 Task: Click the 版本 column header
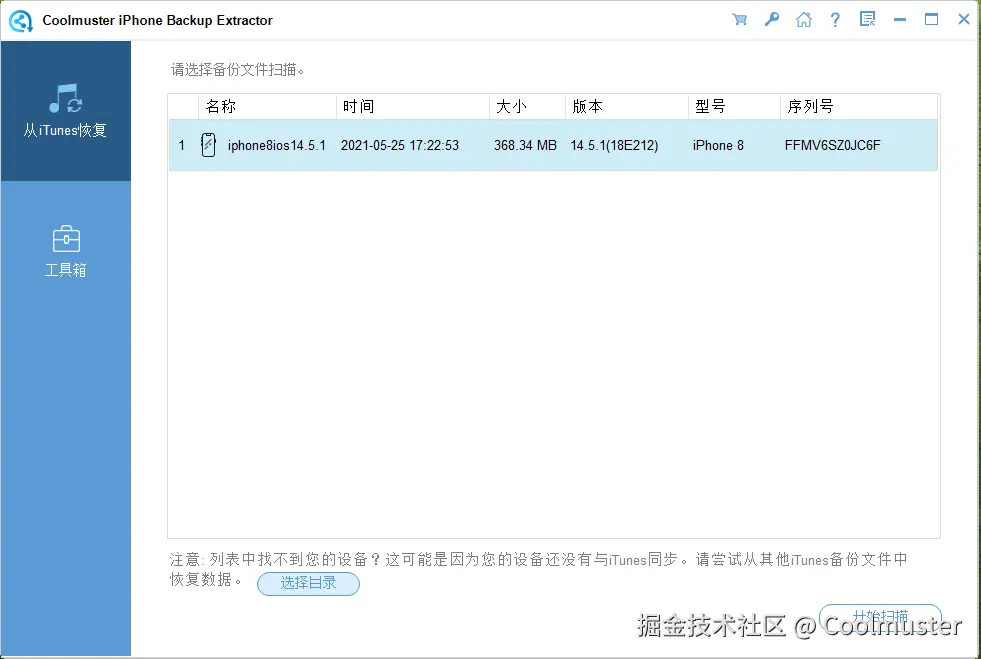click(x=587, y=106)
